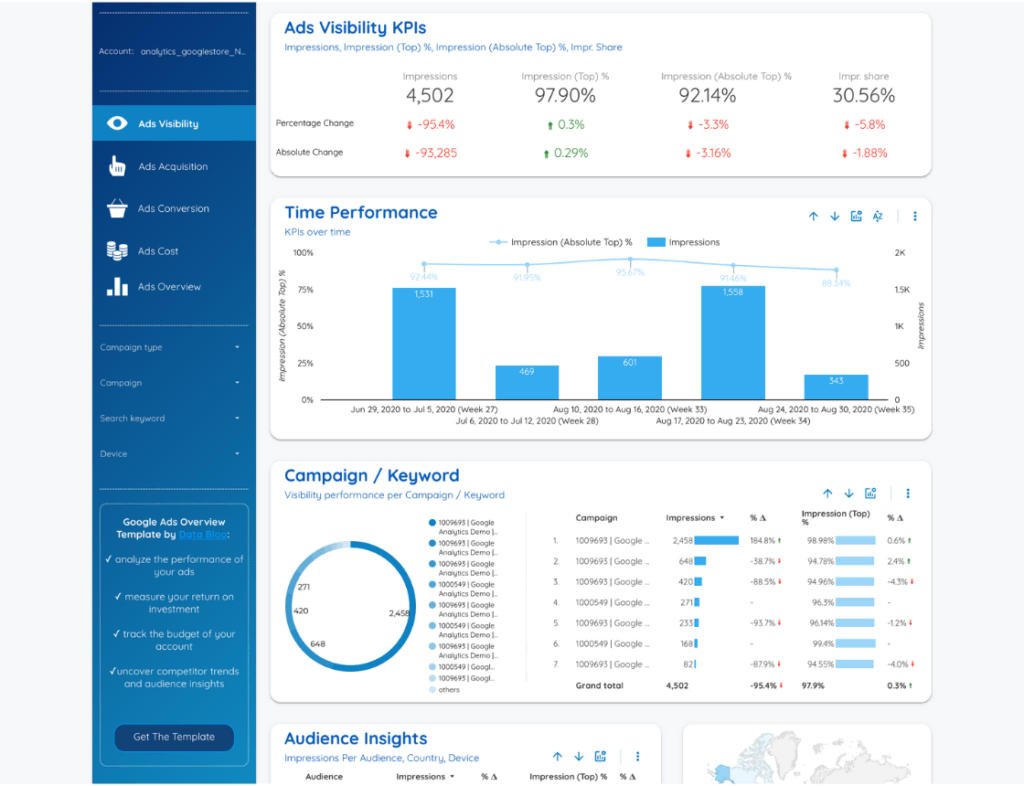Click the A-Z sort icon on Time Performance
This screenshot has height=786, width=1024.
point(876,215)
